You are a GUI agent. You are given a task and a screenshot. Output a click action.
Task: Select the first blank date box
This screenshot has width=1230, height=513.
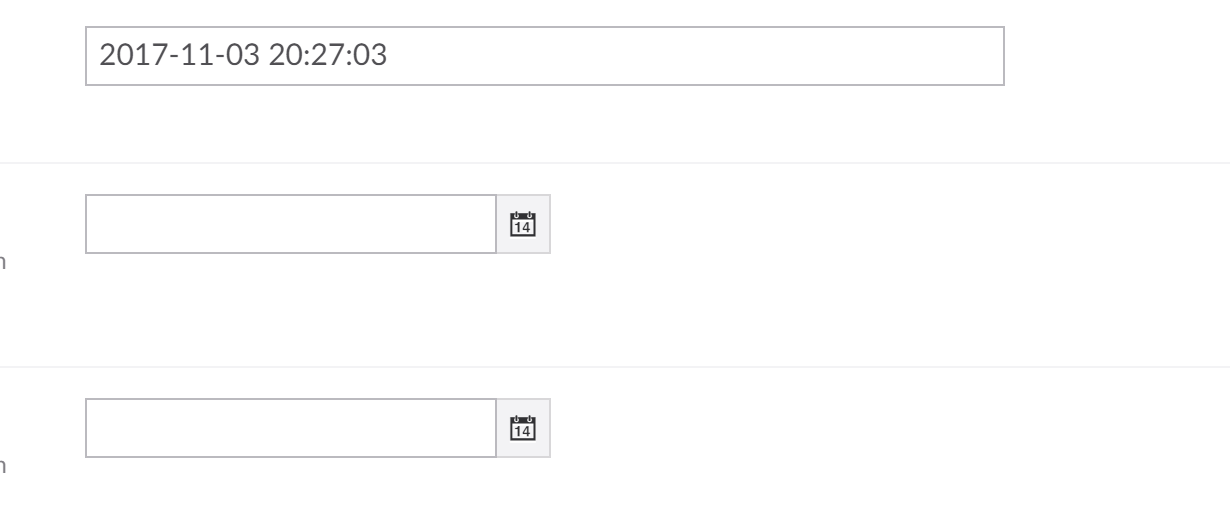click(291, 224)
